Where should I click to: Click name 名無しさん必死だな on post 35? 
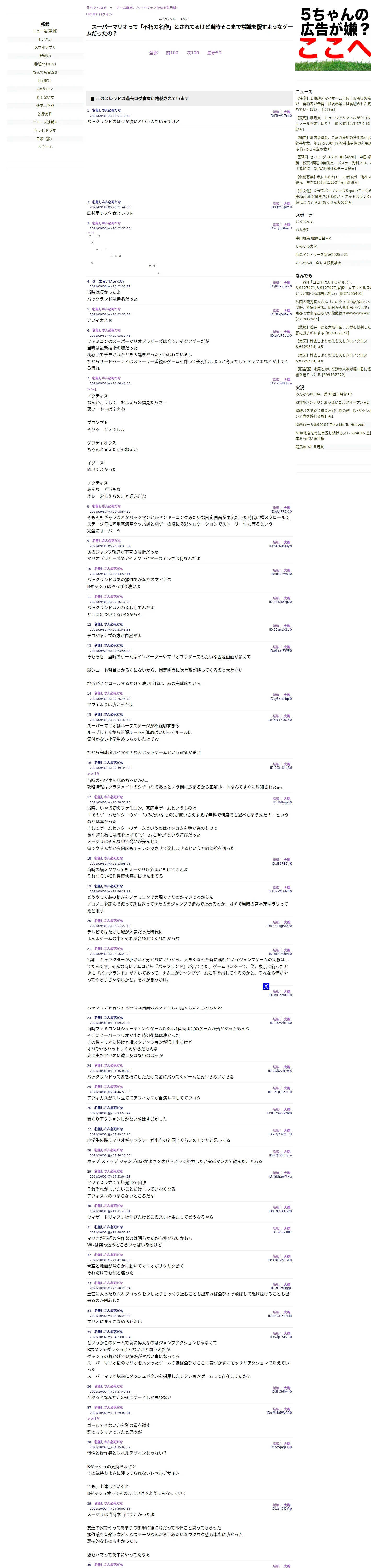pos(108,1332)
